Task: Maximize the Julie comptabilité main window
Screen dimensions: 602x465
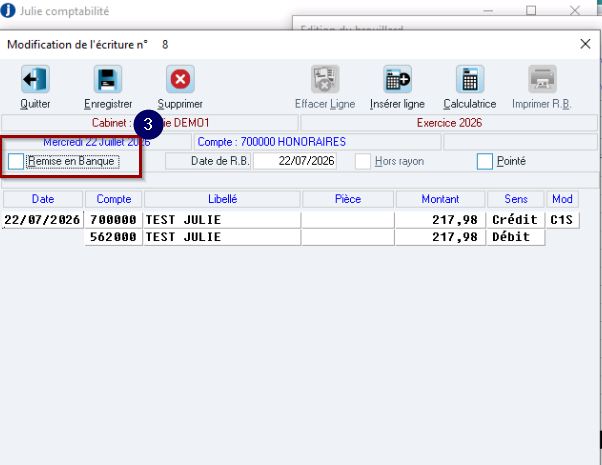Action: point(531,10)
